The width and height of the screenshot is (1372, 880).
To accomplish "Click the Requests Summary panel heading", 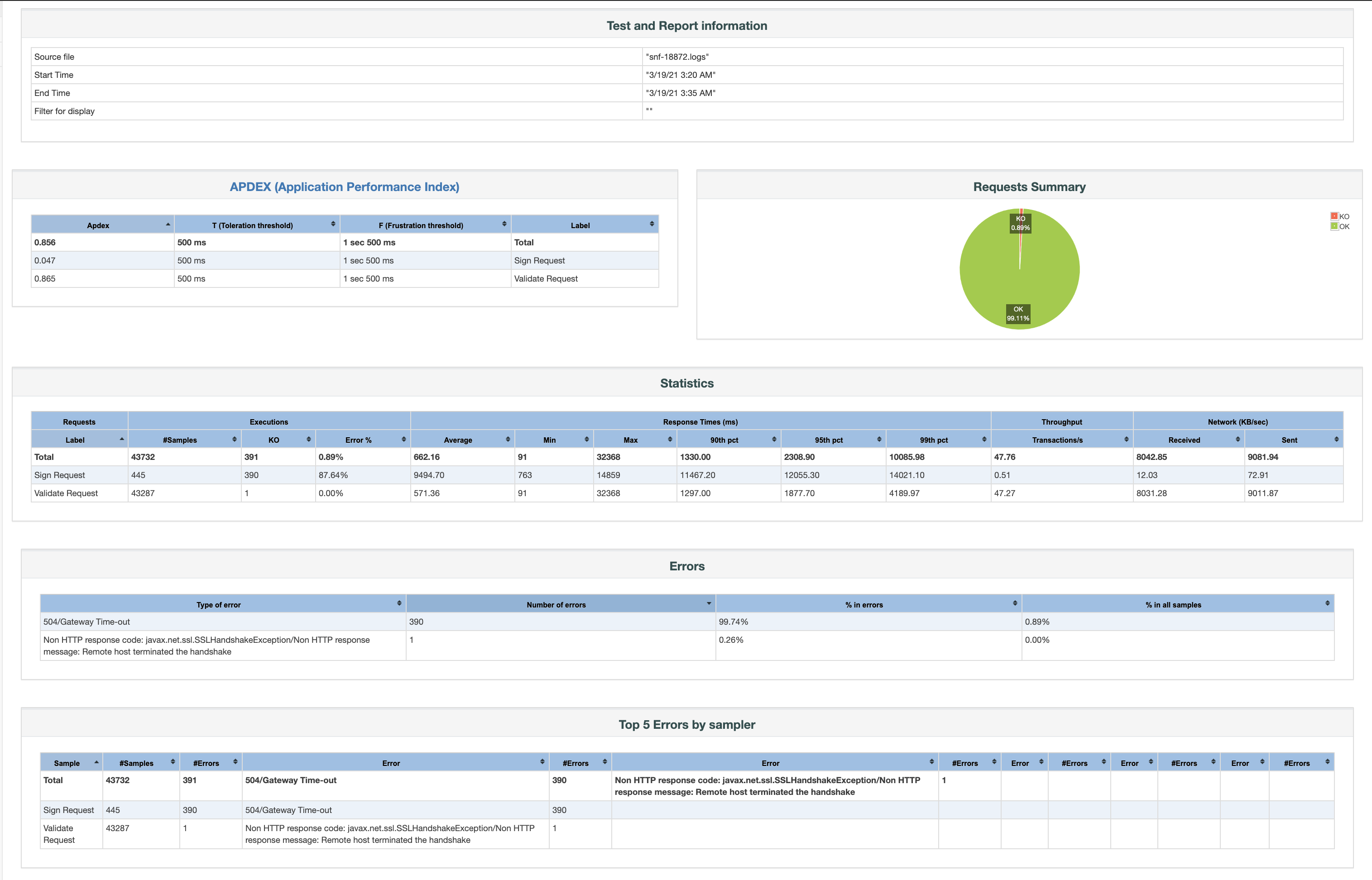I will point(1029,187).
